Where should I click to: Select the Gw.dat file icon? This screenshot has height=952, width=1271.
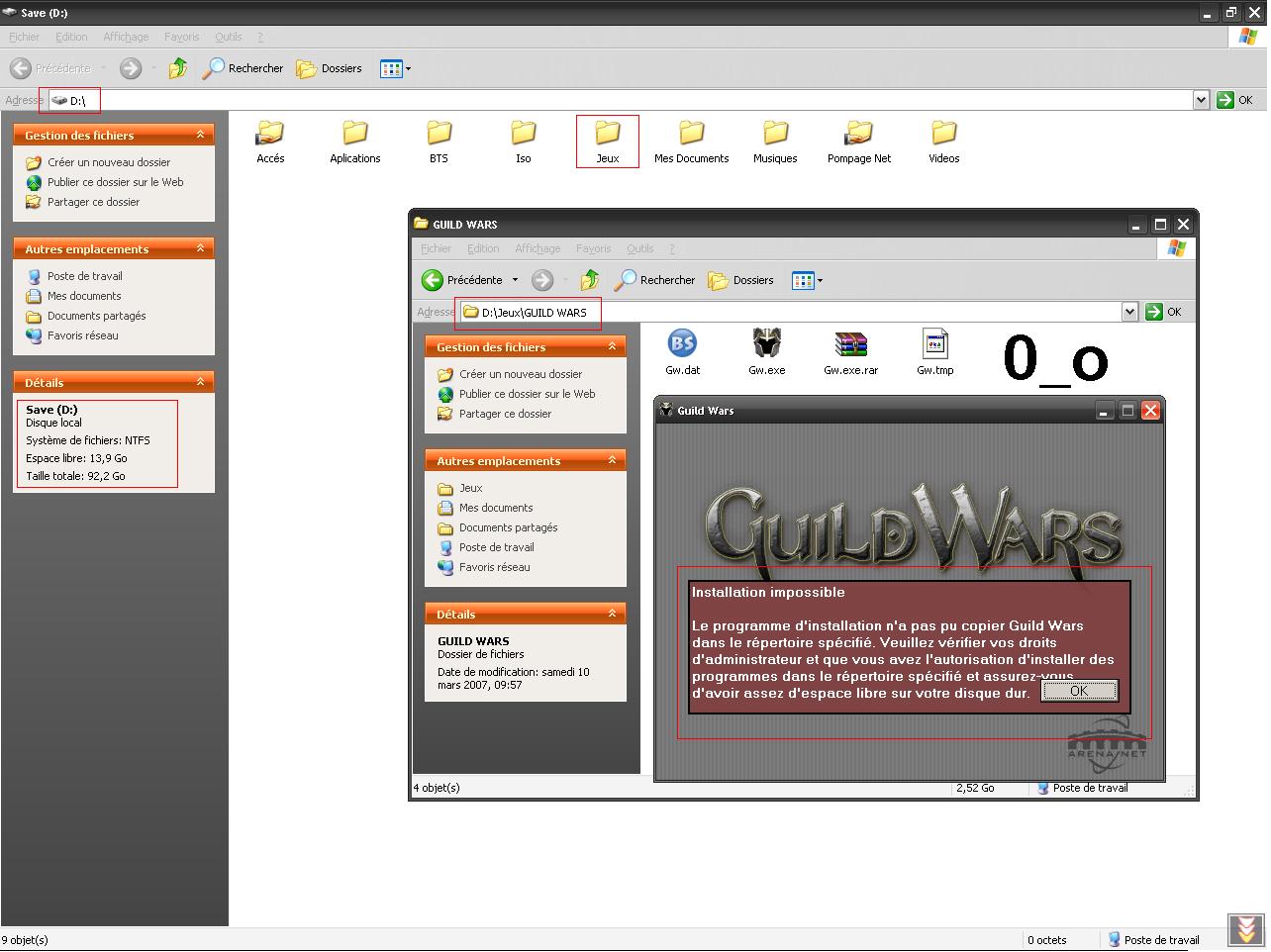683,352
